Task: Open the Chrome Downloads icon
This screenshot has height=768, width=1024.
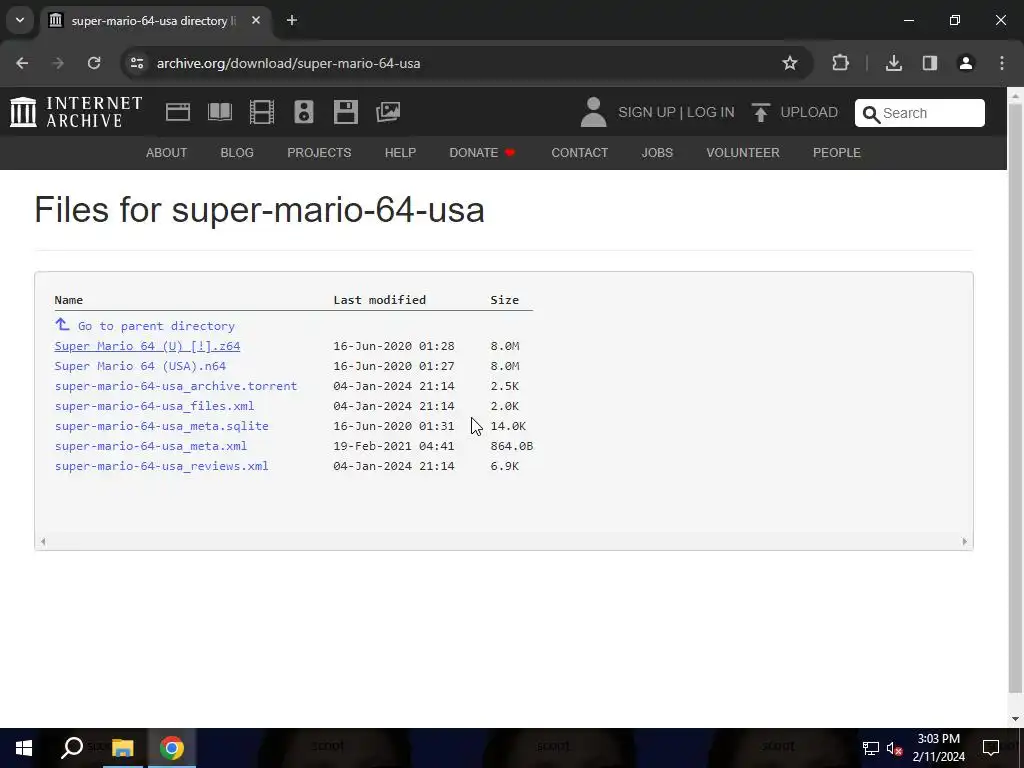Action: click(893, 63)
